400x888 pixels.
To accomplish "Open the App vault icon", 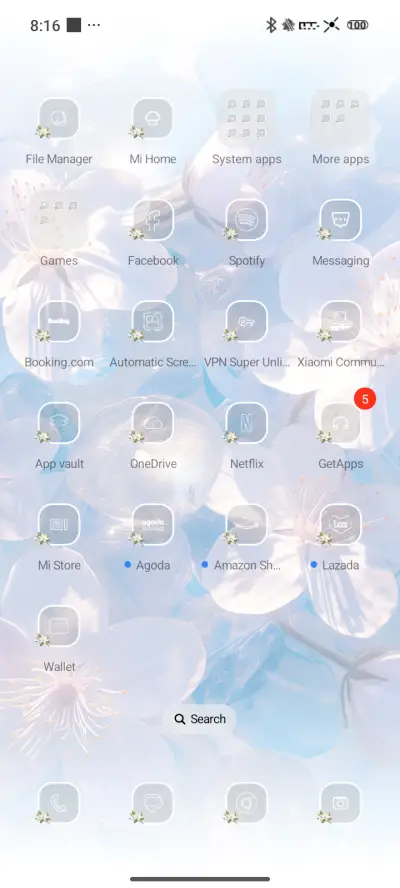I will 59,422.
